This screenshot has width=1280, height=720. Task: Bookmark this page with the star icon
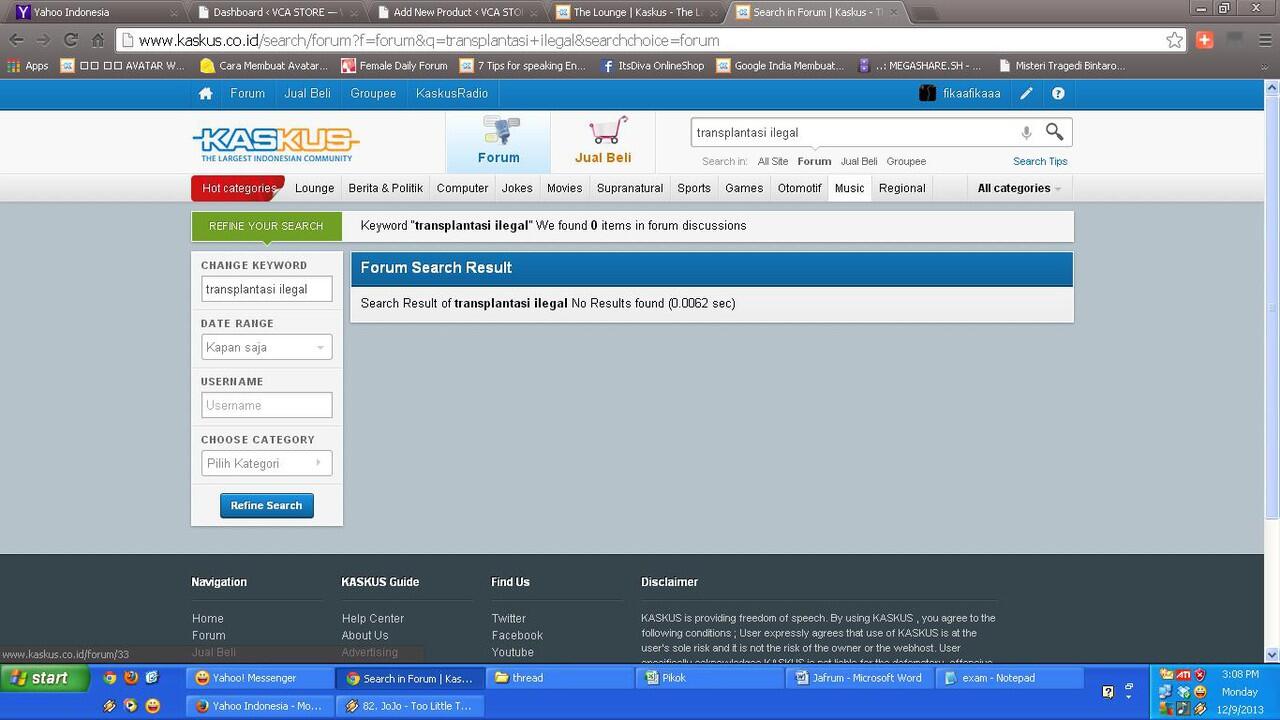(x=1175, y=40)
